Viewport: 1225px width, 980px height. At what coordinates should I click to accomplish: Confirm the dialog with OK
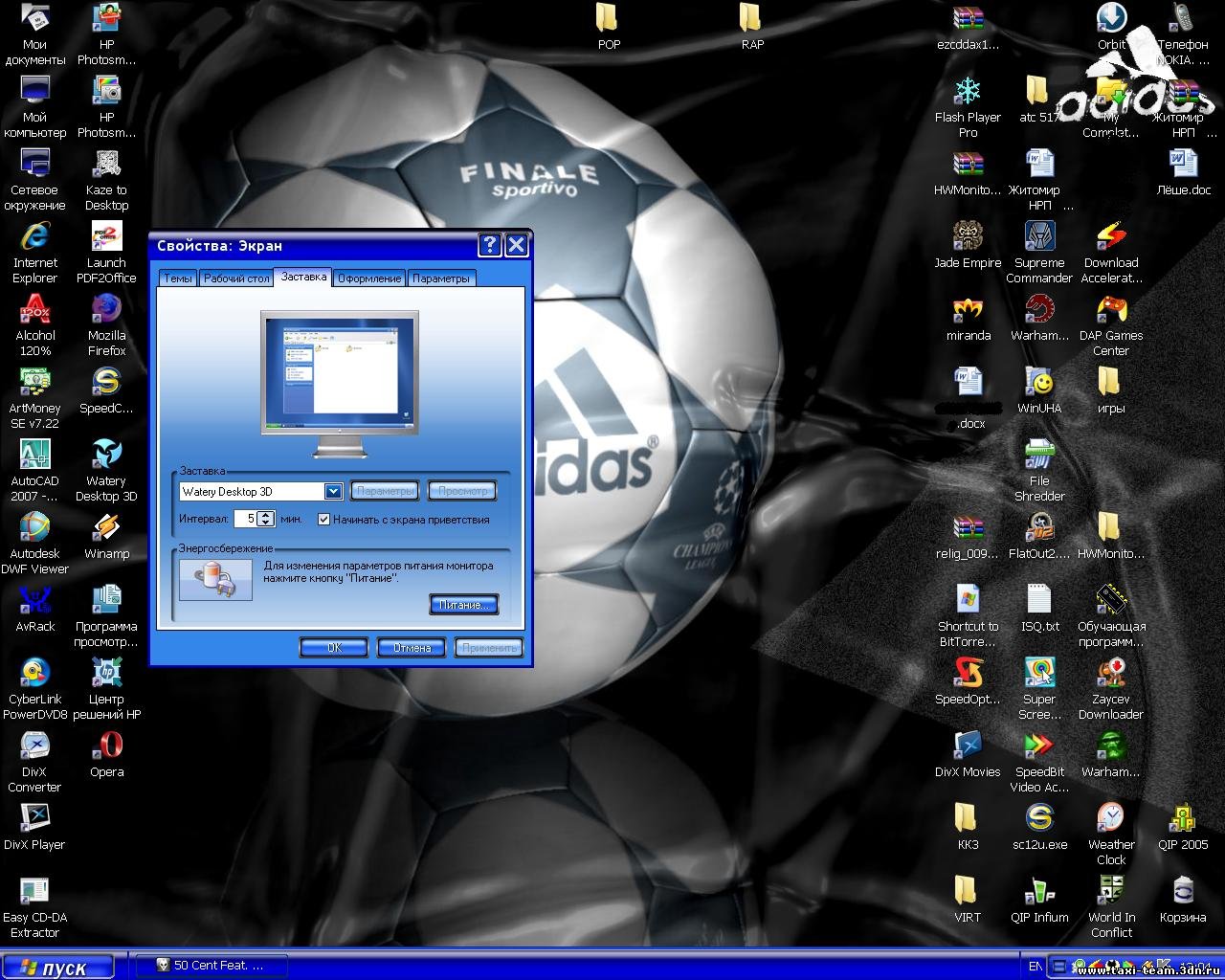pos(334,648)
